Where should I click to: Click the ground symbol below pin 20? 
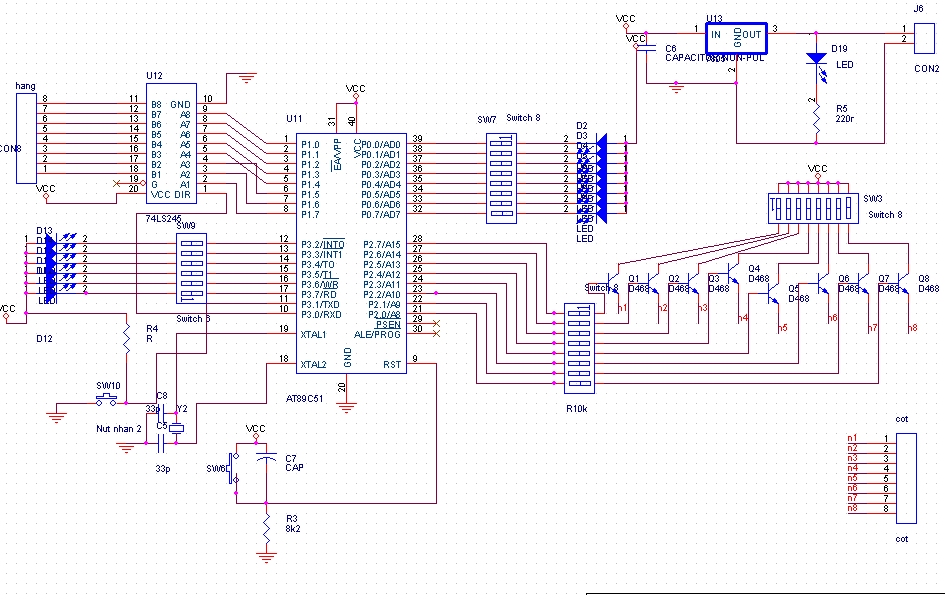pos(347,408)
